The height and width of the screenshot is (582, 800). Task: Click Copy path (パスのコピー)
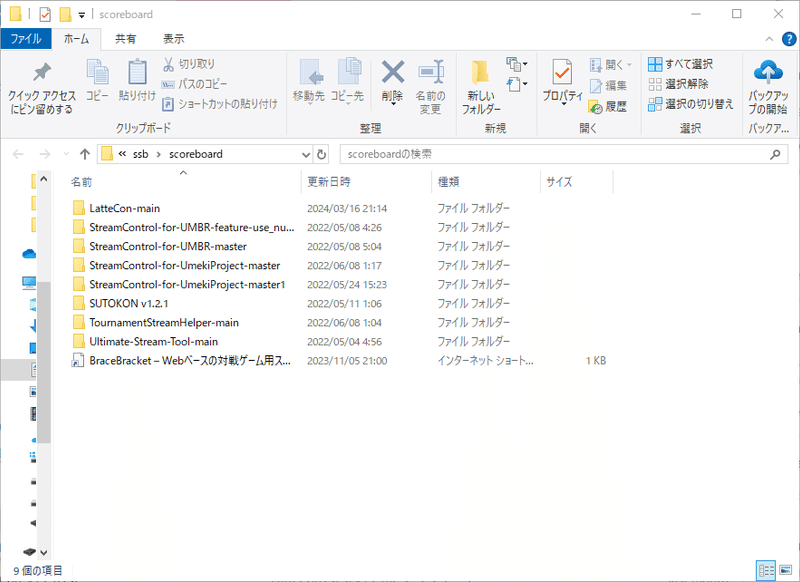(x=194, y=84)
